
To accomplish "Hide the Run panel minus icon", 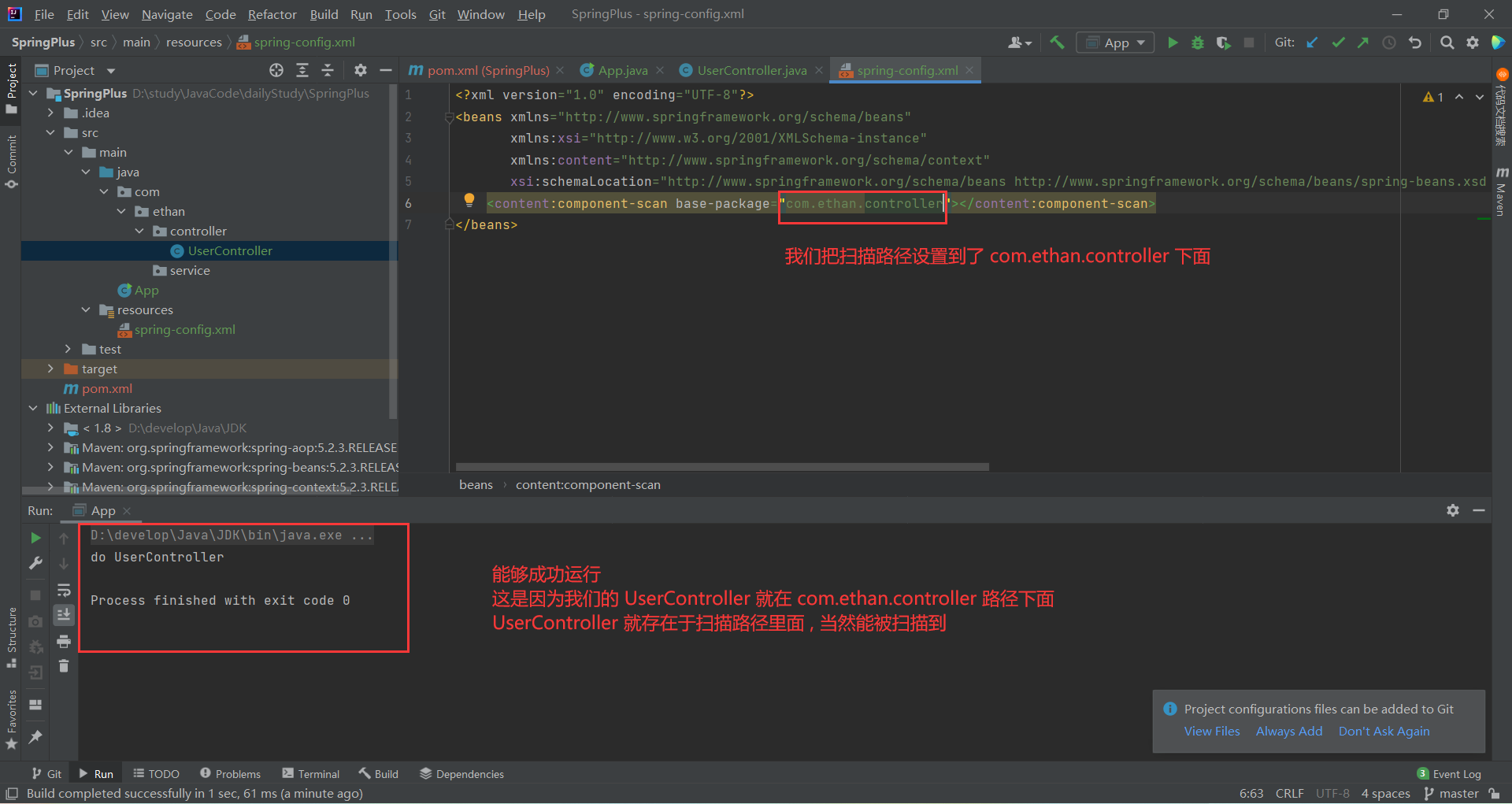I will pos(1479,510).
